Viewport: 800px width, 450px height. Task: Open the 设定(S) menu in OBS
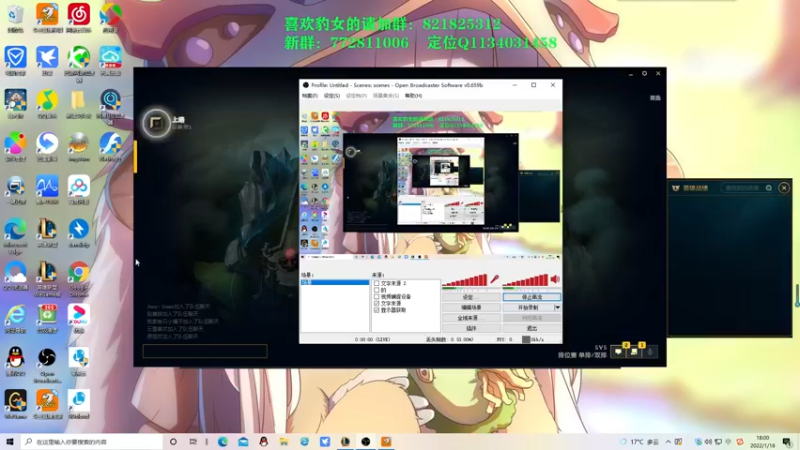[332, 96]
